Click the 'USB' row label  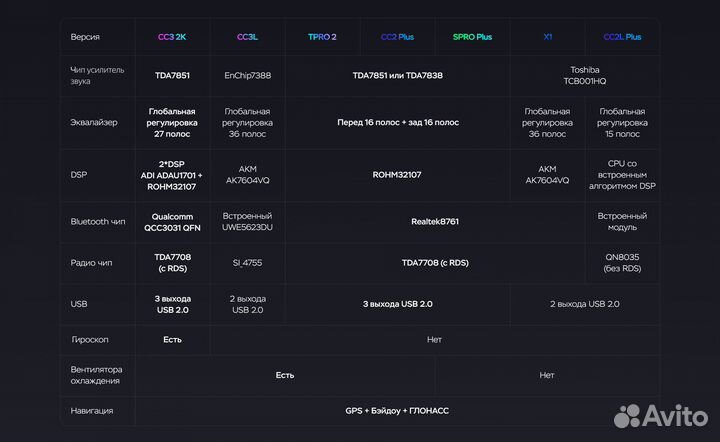[x=79, y=304]
